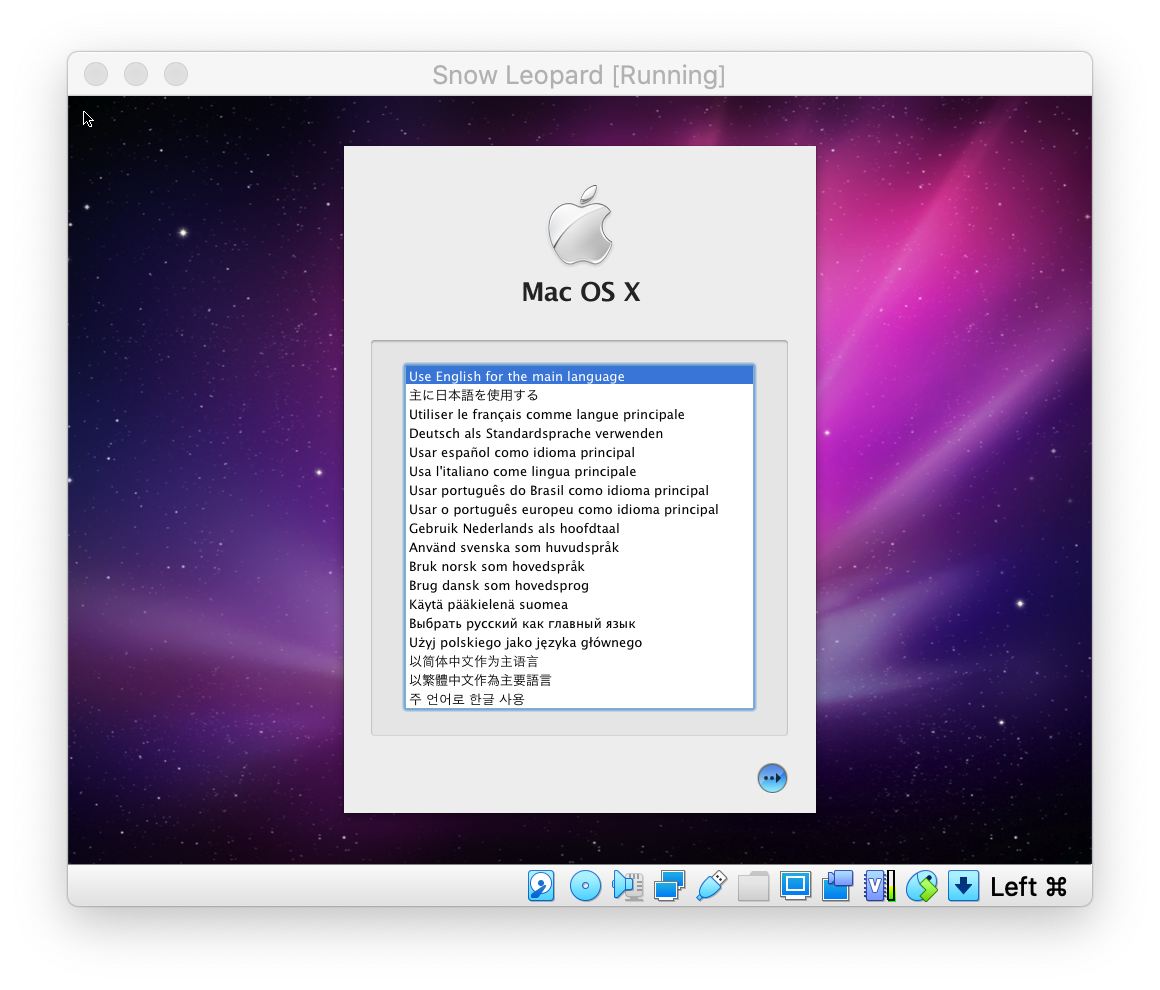Screen dimensions: 1160x990
Task: Select the Russian option Выбрать русский как главный язык
Action: [x=579, y=623]
